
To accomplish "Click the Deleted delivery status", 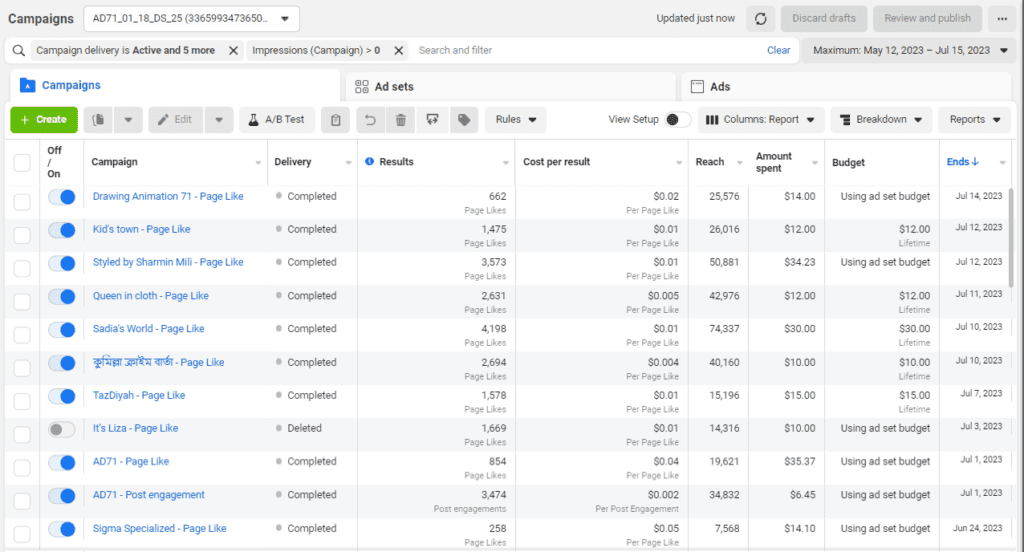I will click(304, 429).
